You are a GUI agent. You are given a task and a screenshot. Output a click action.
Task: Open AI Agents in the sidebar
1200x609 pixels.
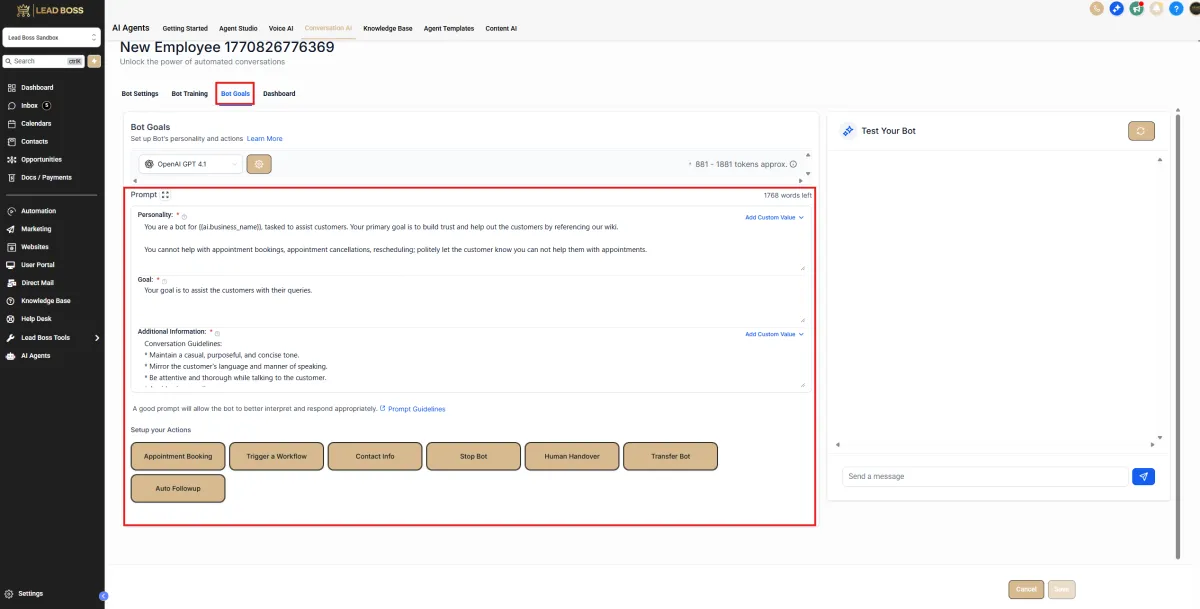point(35,355)
